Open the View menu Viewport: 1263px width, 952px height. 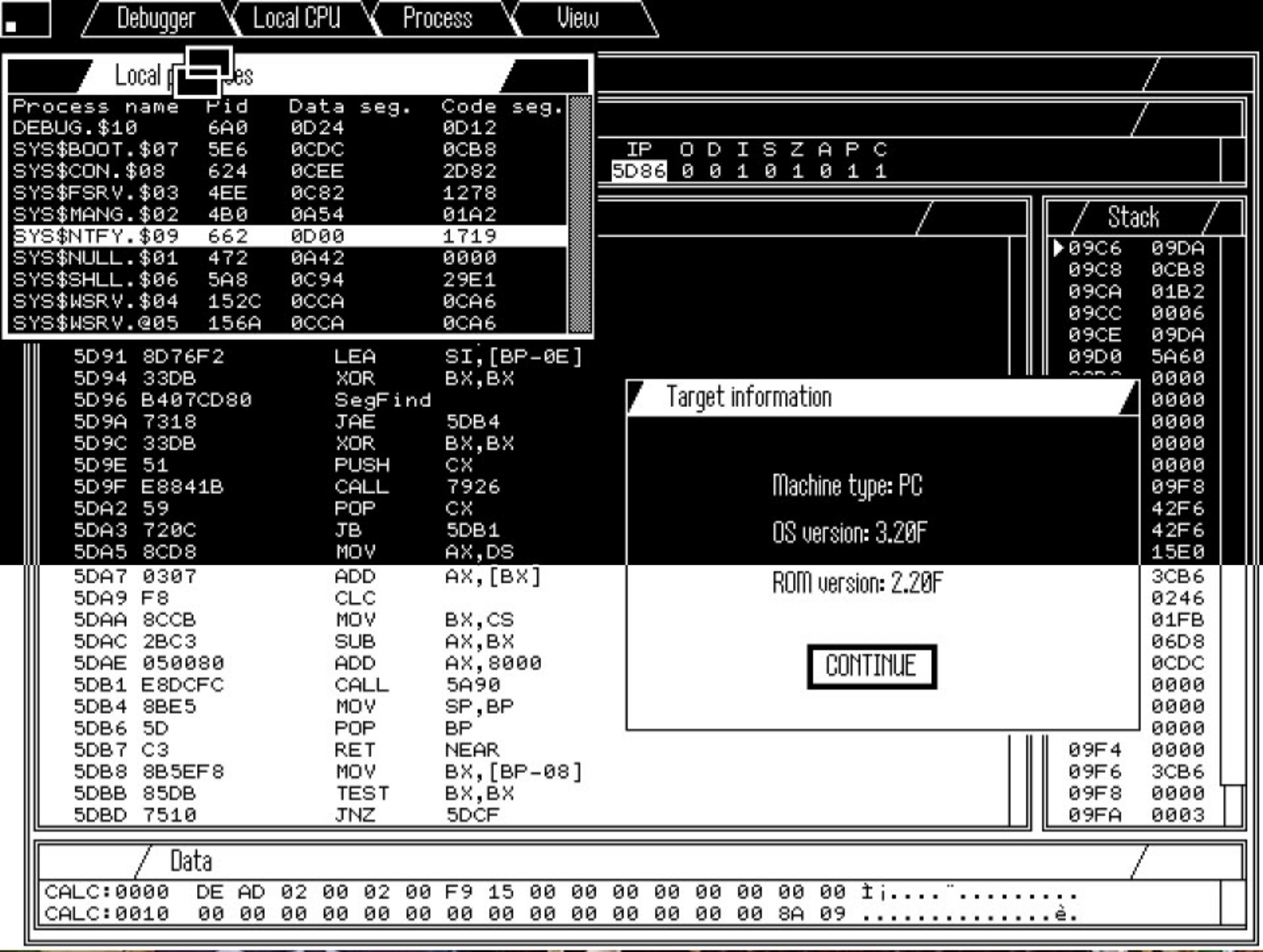pos(577,19)
